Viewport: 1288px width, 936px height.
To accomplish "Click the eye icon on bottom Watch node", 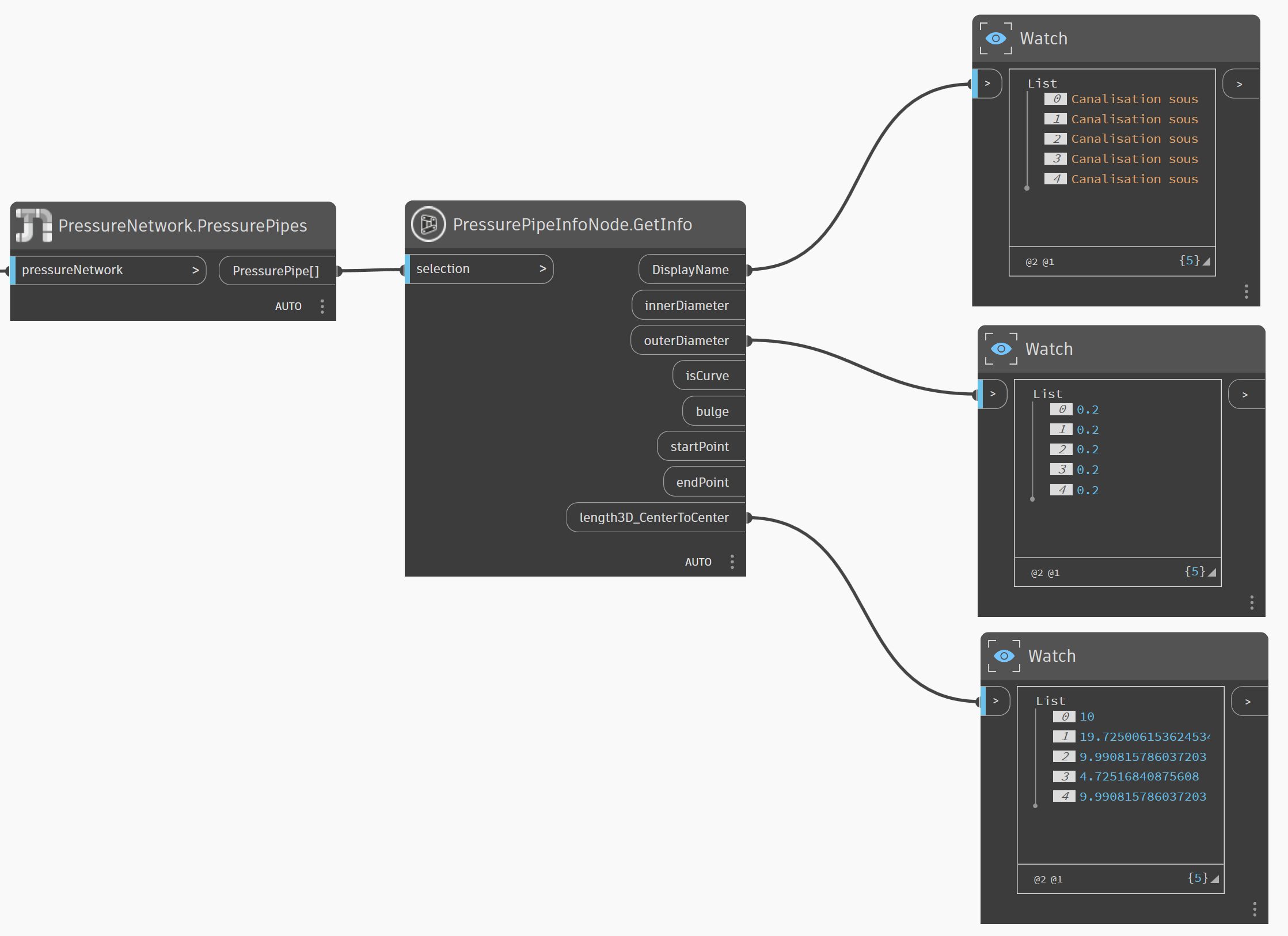I will (x=1004, y=656).
